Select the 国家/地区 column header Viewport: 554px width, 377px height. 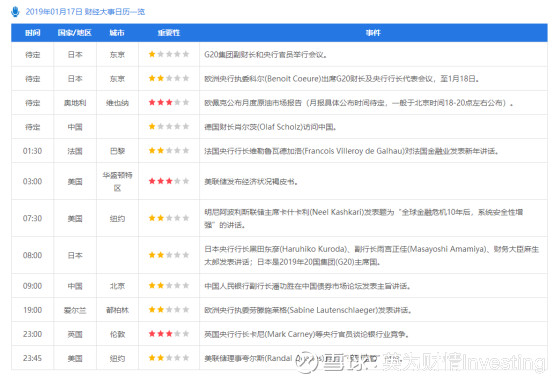pyautogui.click(x=75, y=33)
